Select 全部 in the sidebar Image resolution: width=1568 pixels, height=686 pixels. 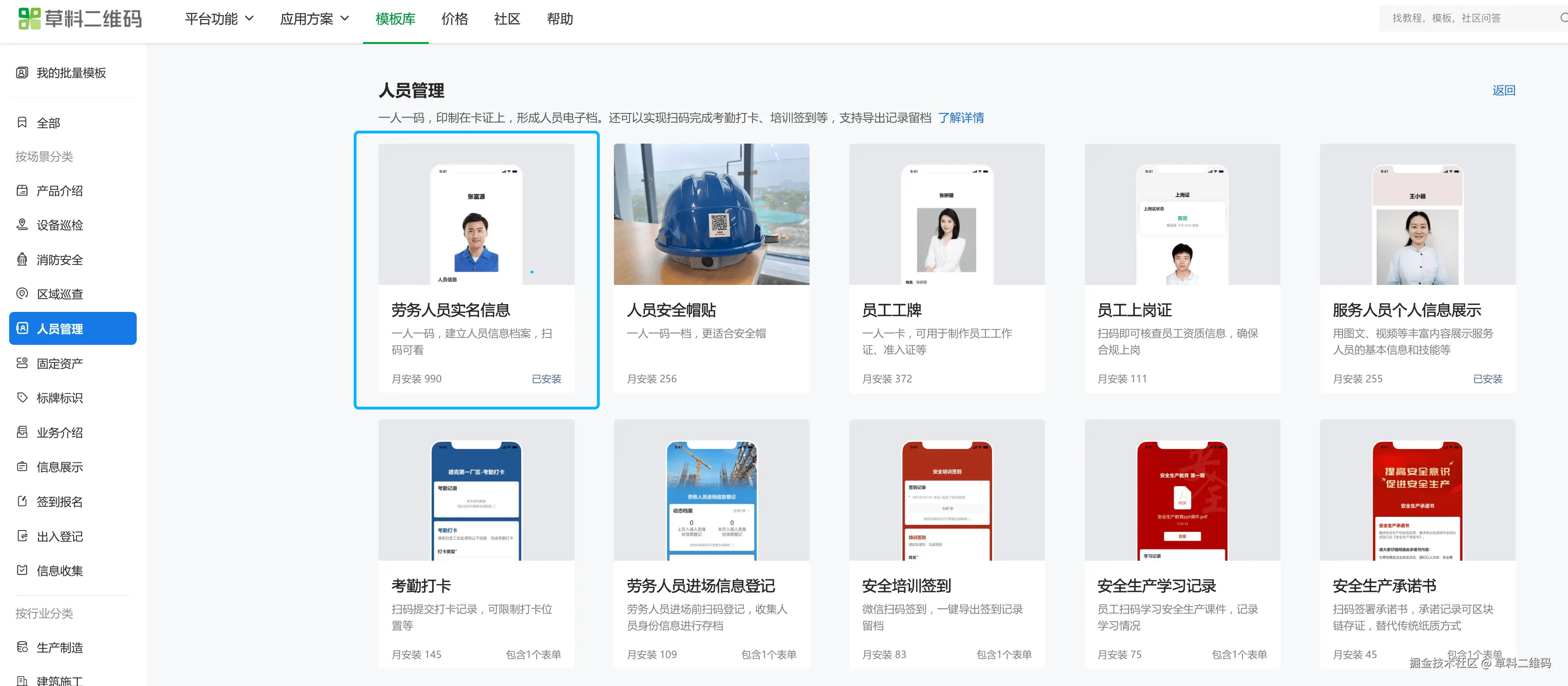point(48,123)
